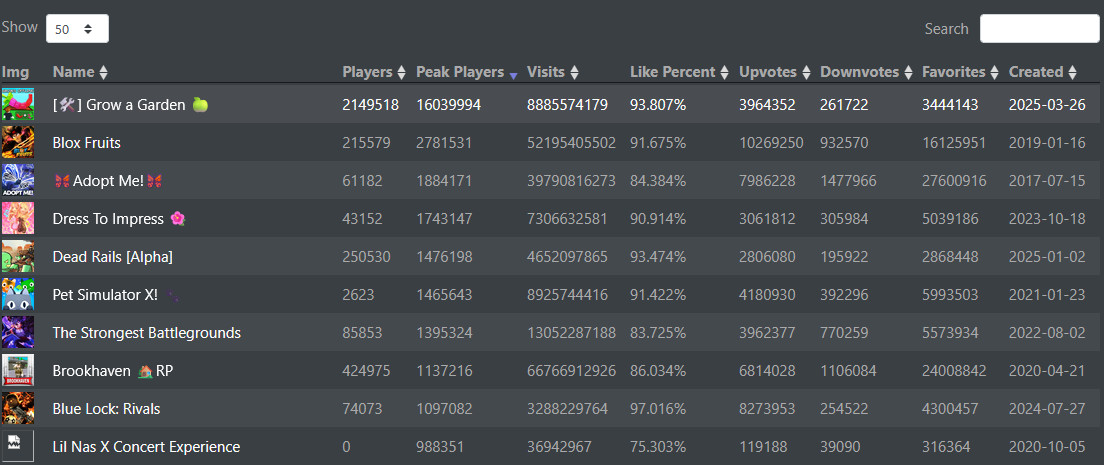Open the Brookhaven RP name link
The height and width of the screenshot is (465, 1104).
(x=113, y=371)
